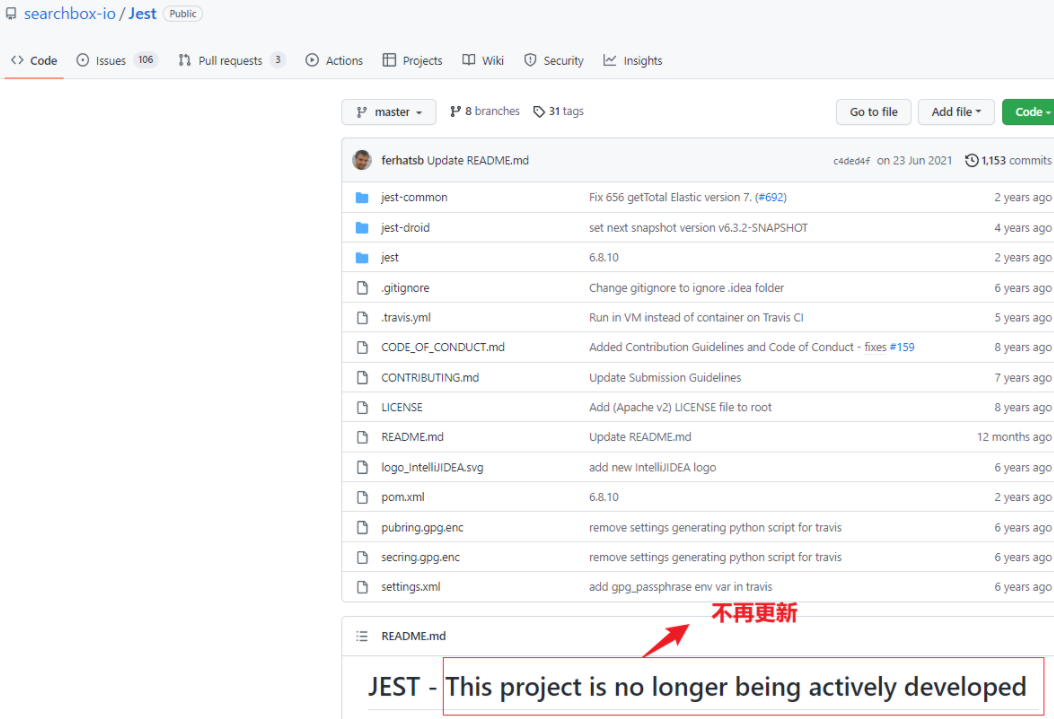The image size is (1054, 719).
Task: Switch to Pull requests tab
Action: (x=231, y=60)
